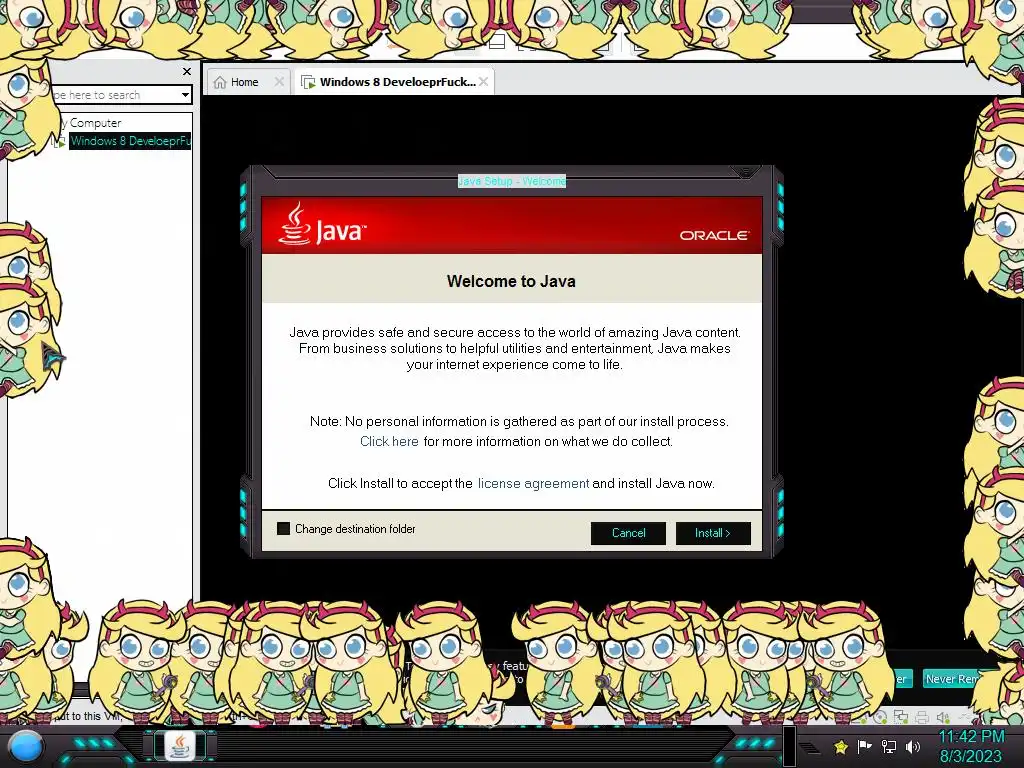Open the Action Center flag icon
Screen dimensions: 1024x768
coord(864,746)
